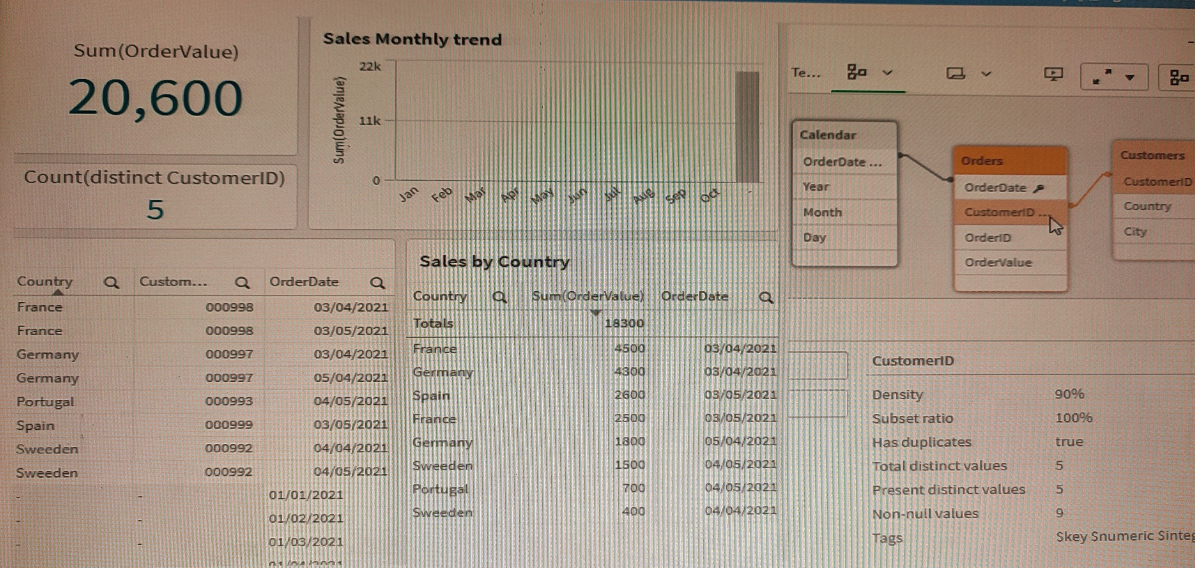The image size is (1195, 568).
Task: Click the key icon beside OrderDate
Action: 1038,188
